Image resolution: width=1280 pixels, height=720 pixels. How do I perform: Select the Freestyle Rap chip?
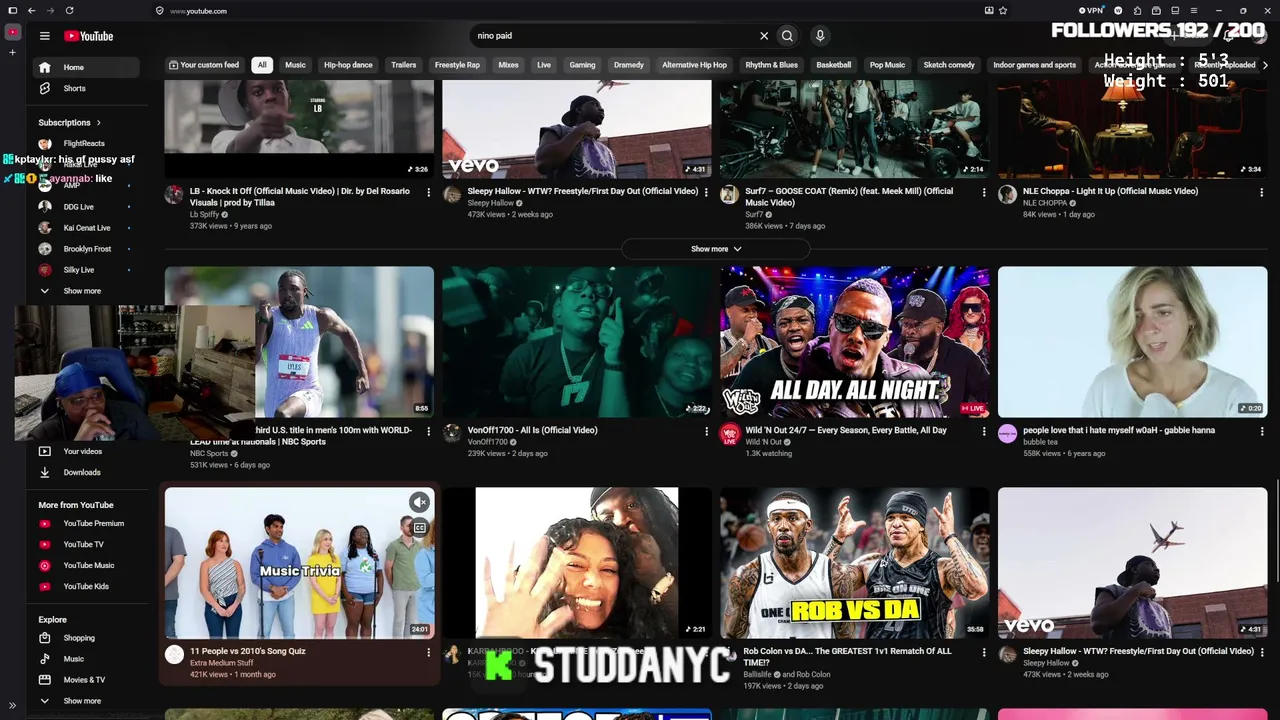click(x=457, y=65)
